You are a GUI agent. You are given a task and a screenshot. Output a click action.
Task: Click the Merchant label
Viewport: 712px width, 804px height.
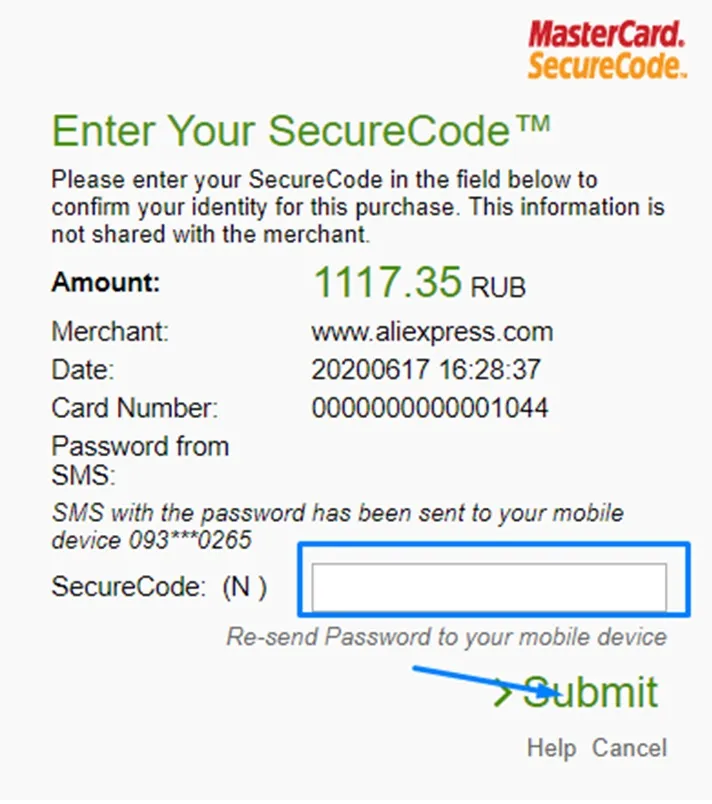pyautogui.click(x=110, y=332)
